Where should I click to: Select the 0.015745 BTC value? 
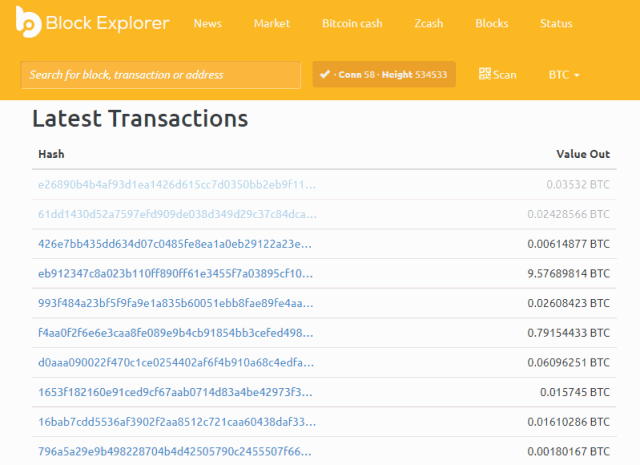(x=575, y=392)
